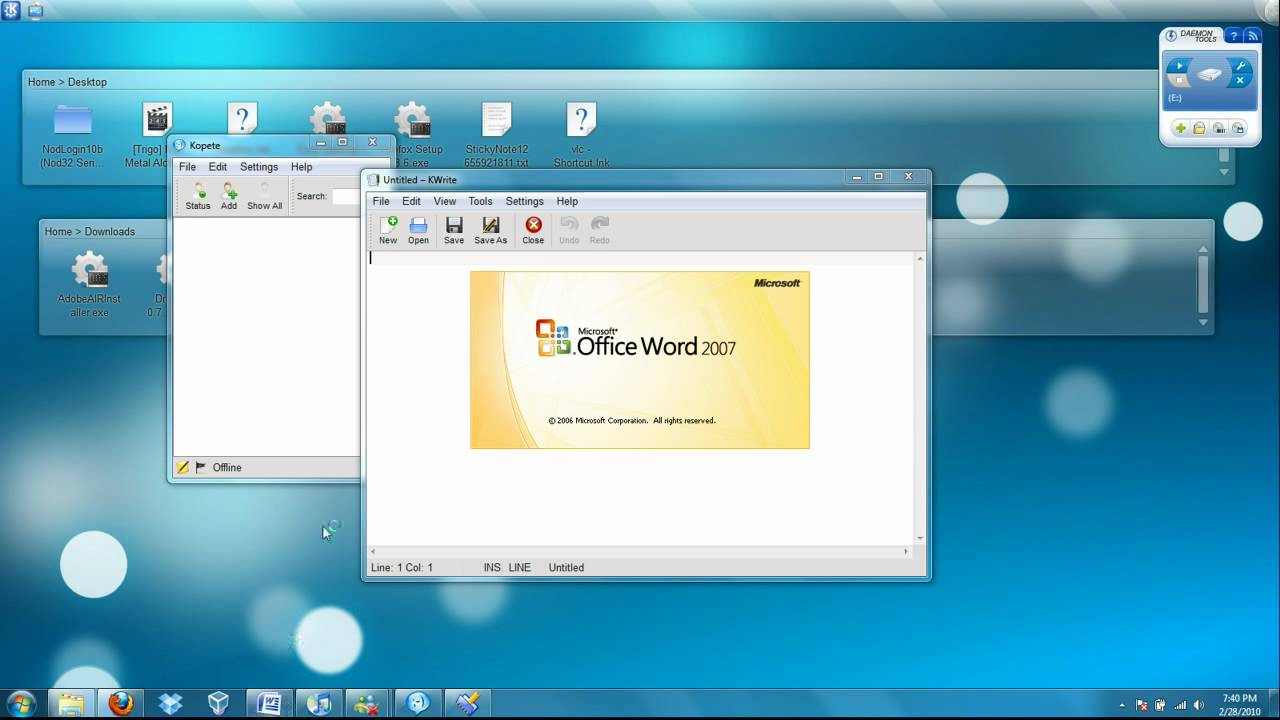Toggle LINE selection mode in KWrite status bar

click(x=520, y=567)
